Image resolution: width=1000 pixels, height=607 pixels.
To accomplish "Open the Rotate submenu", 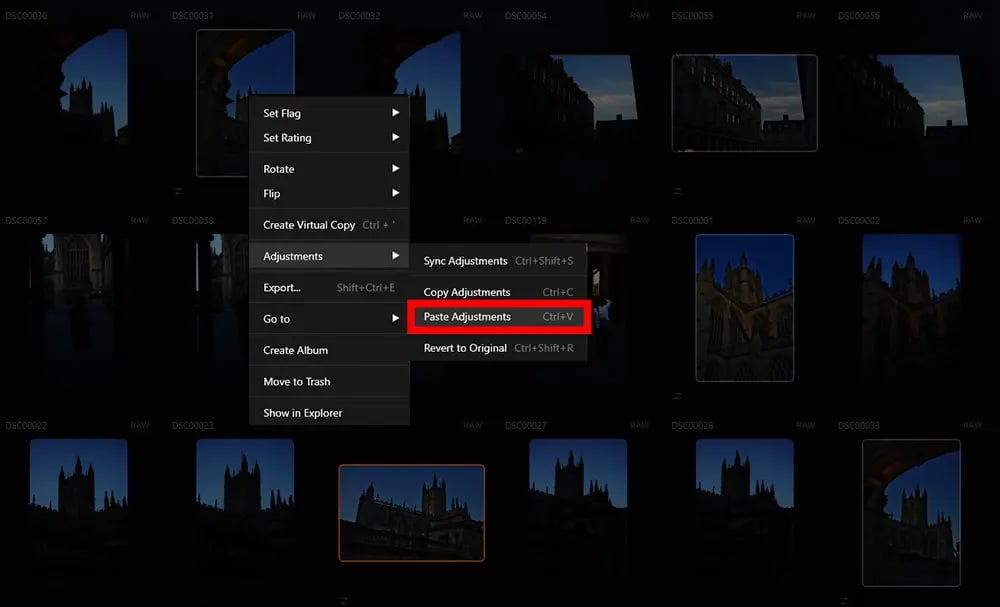I will click(x=329, y=169).
